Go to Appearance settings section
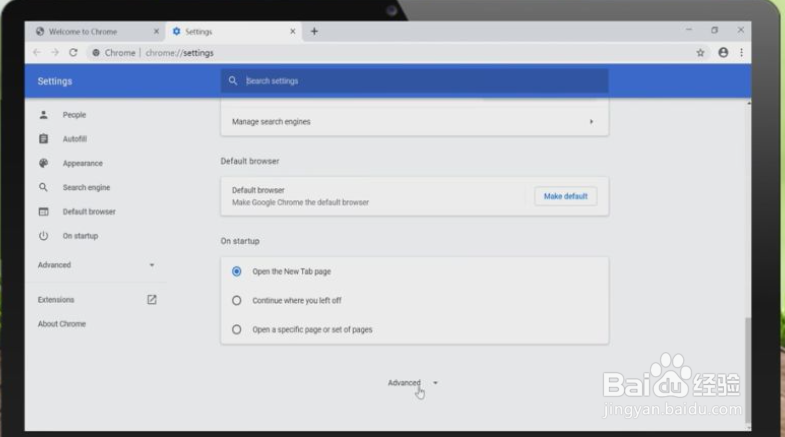Image resolution: width=785 pixels, height=437 pixels. coord(83,163)
